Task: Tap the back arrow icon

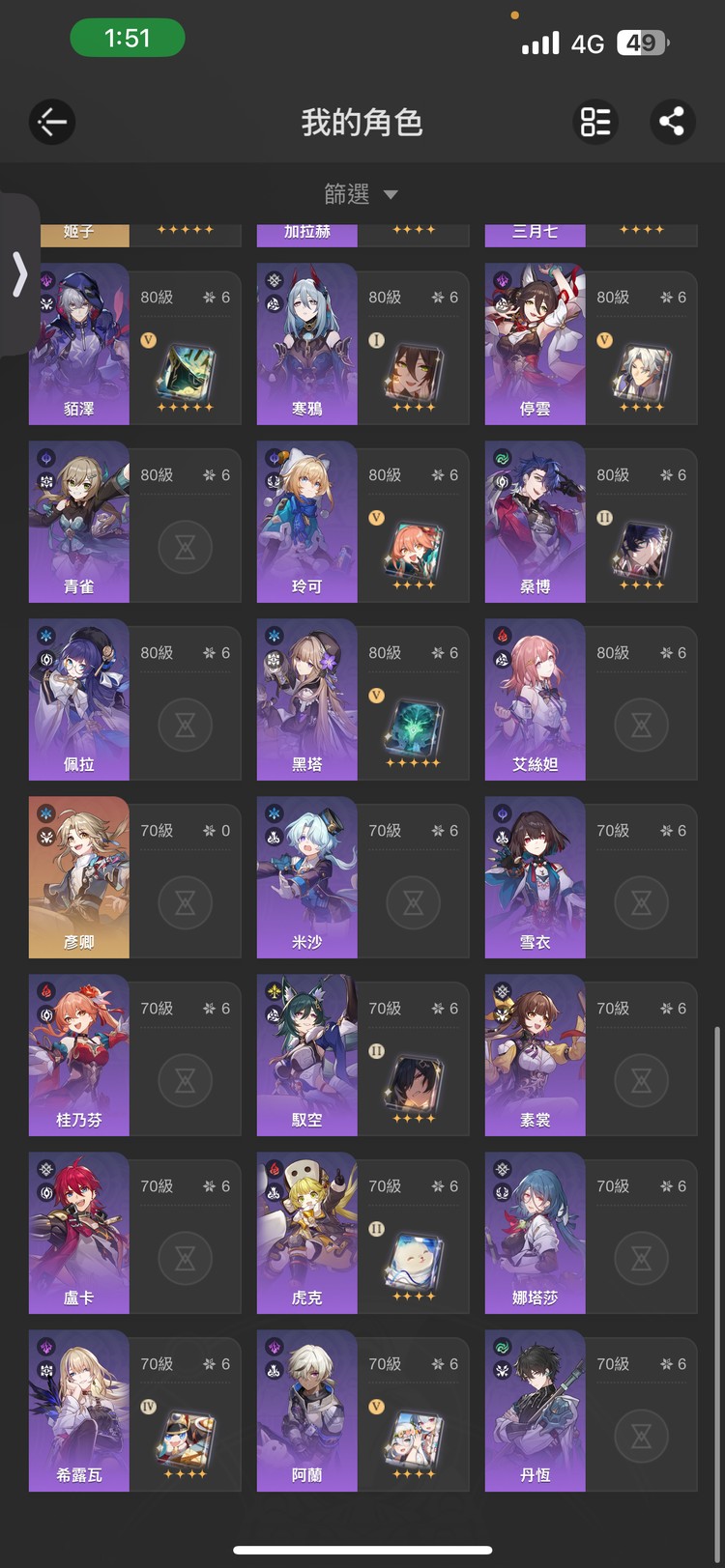Action: pos(52,122)
